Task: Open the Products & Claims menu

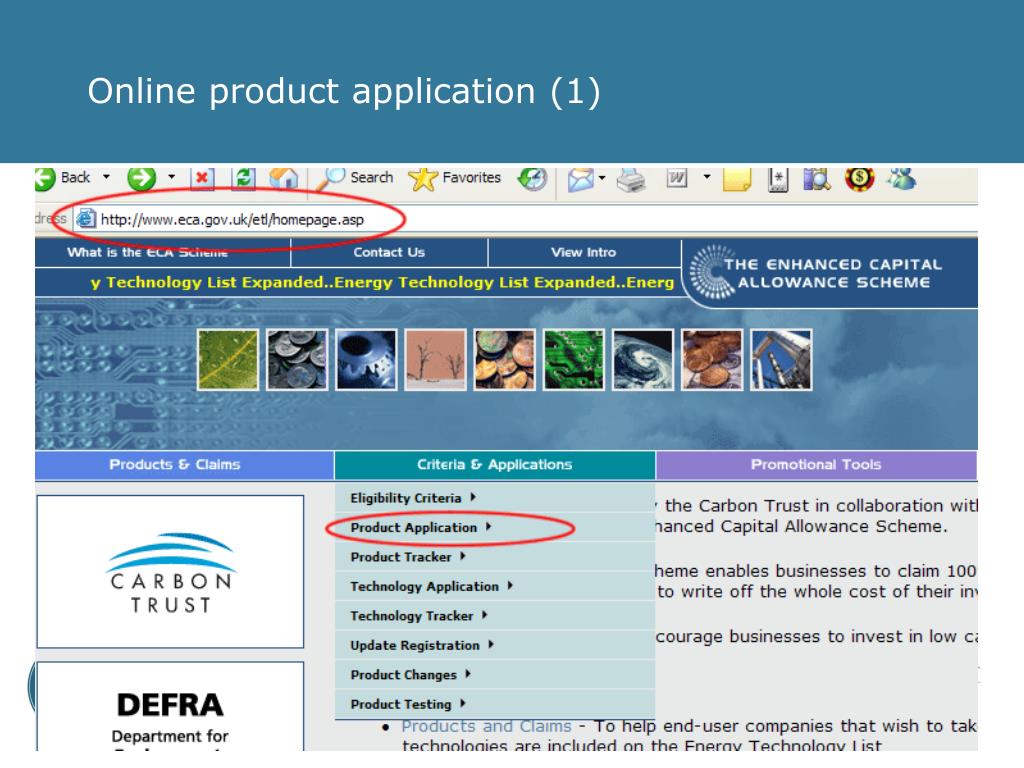Action: click(185, 464)
